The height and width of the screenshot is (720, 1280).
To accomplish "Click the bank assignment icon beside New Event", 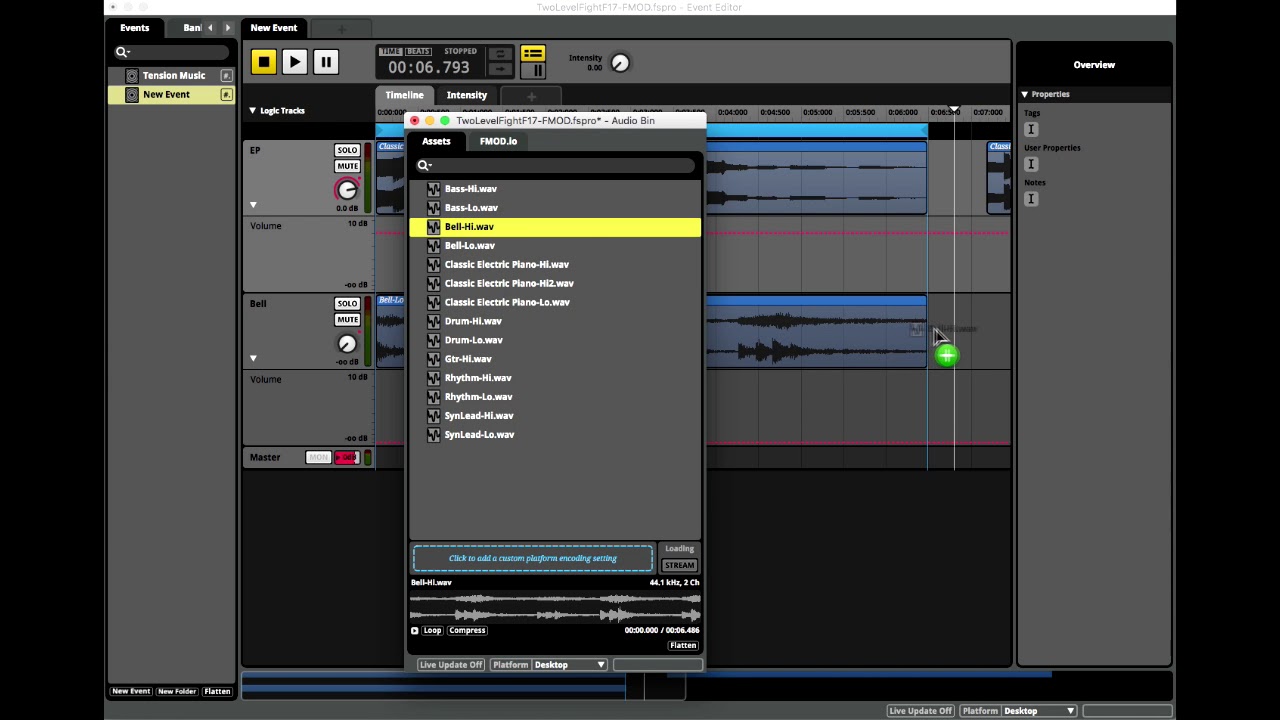I will click(x=226, y=95).
